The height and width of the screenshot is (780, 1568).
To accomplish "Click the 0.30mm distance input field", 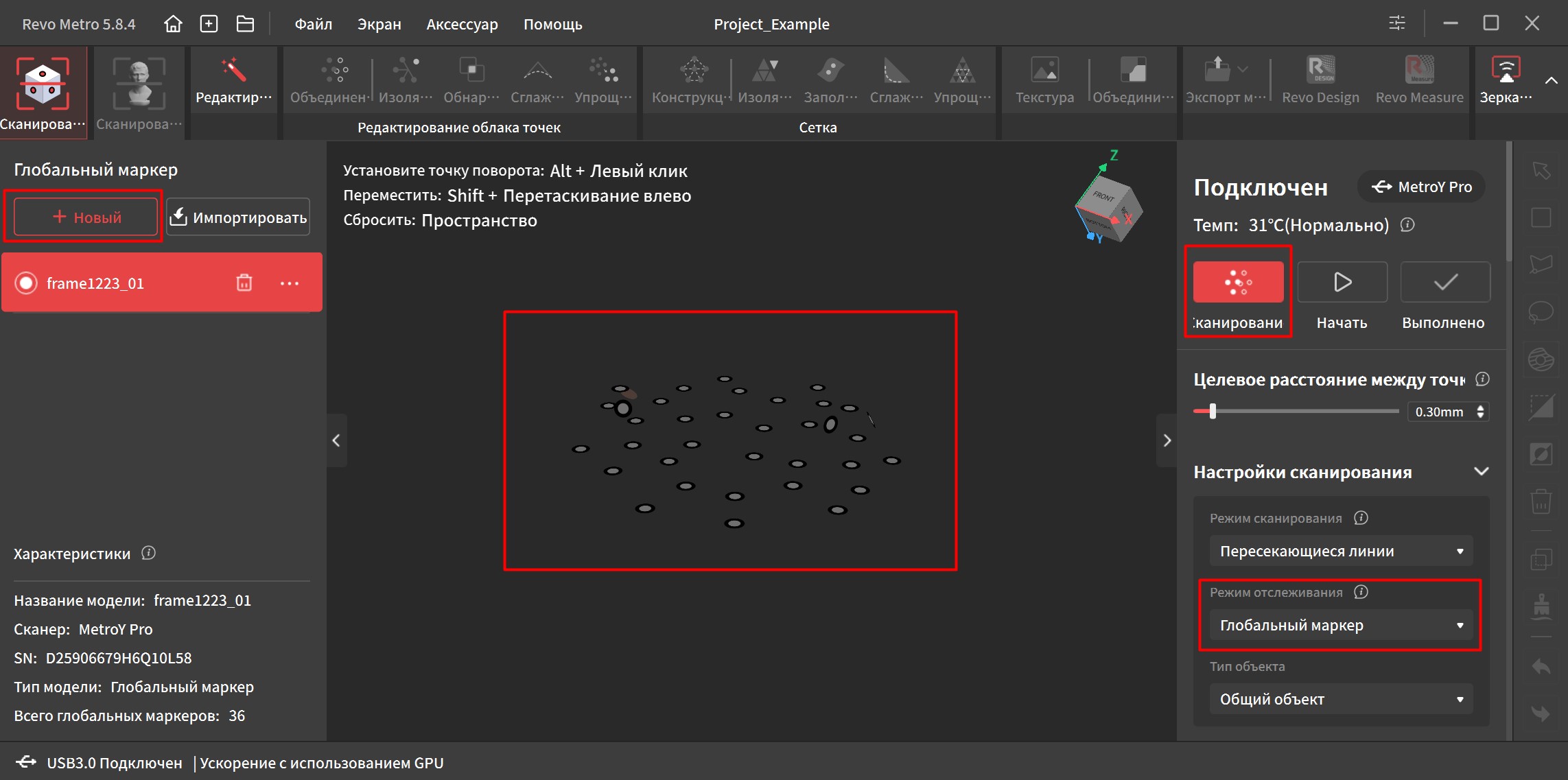I will 1440,412.
